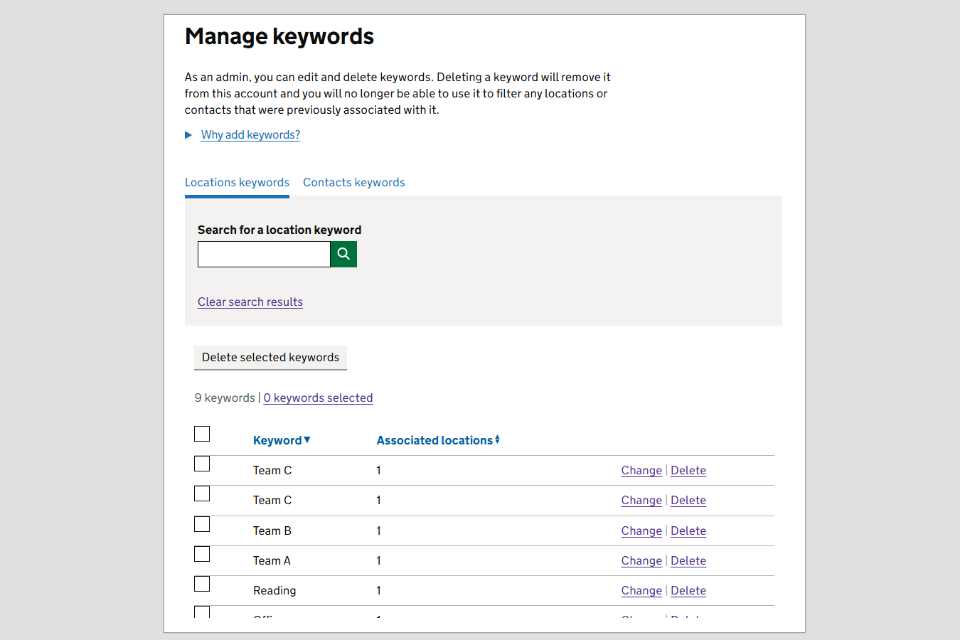
Task: Click Change for Team A keyword
Action: pyautogui.click(x=641, y=561)
